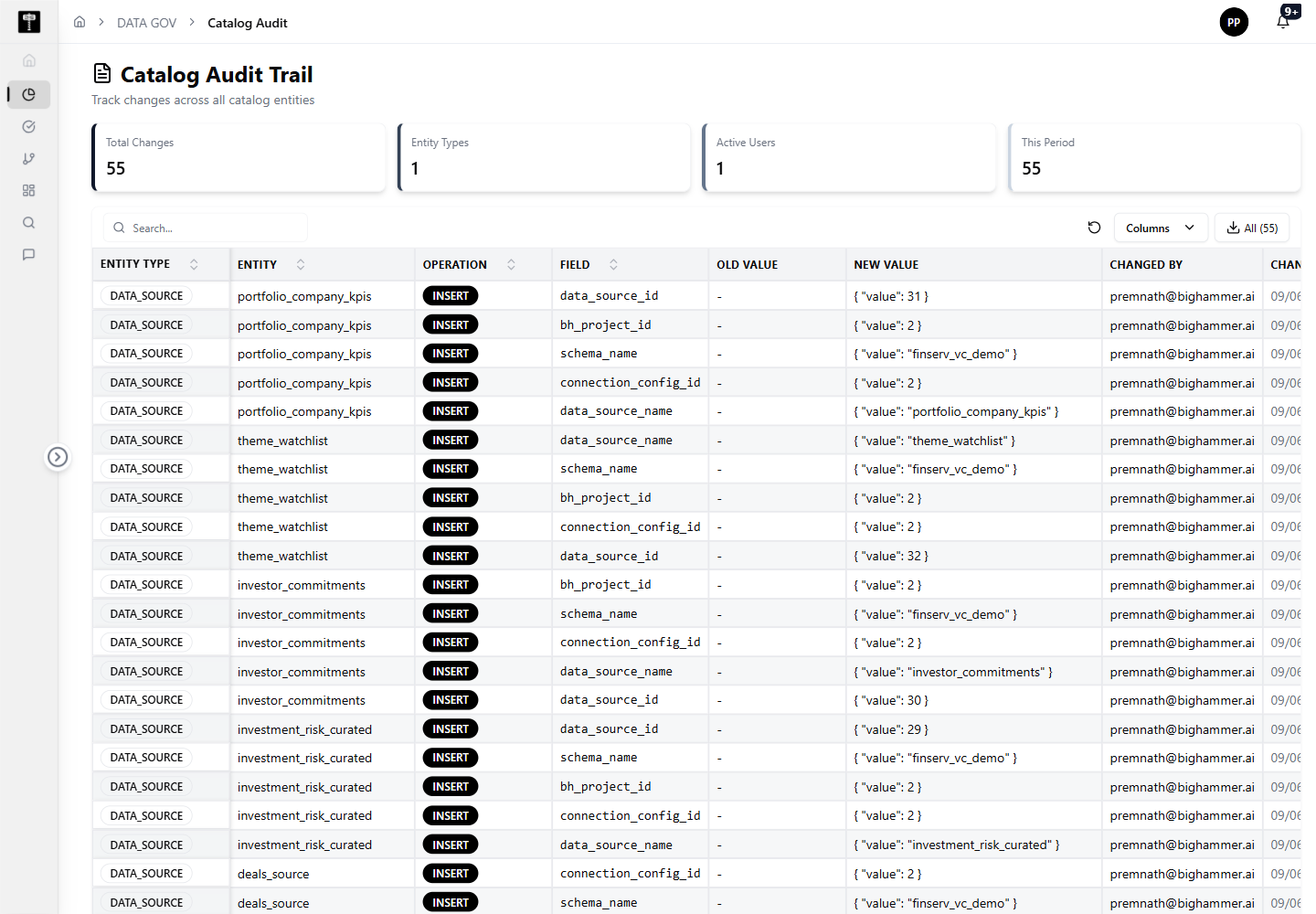This screenshot has height=914, width=1316.
Task: Open the notifications bell
Action: click(x=1283, y=22)
